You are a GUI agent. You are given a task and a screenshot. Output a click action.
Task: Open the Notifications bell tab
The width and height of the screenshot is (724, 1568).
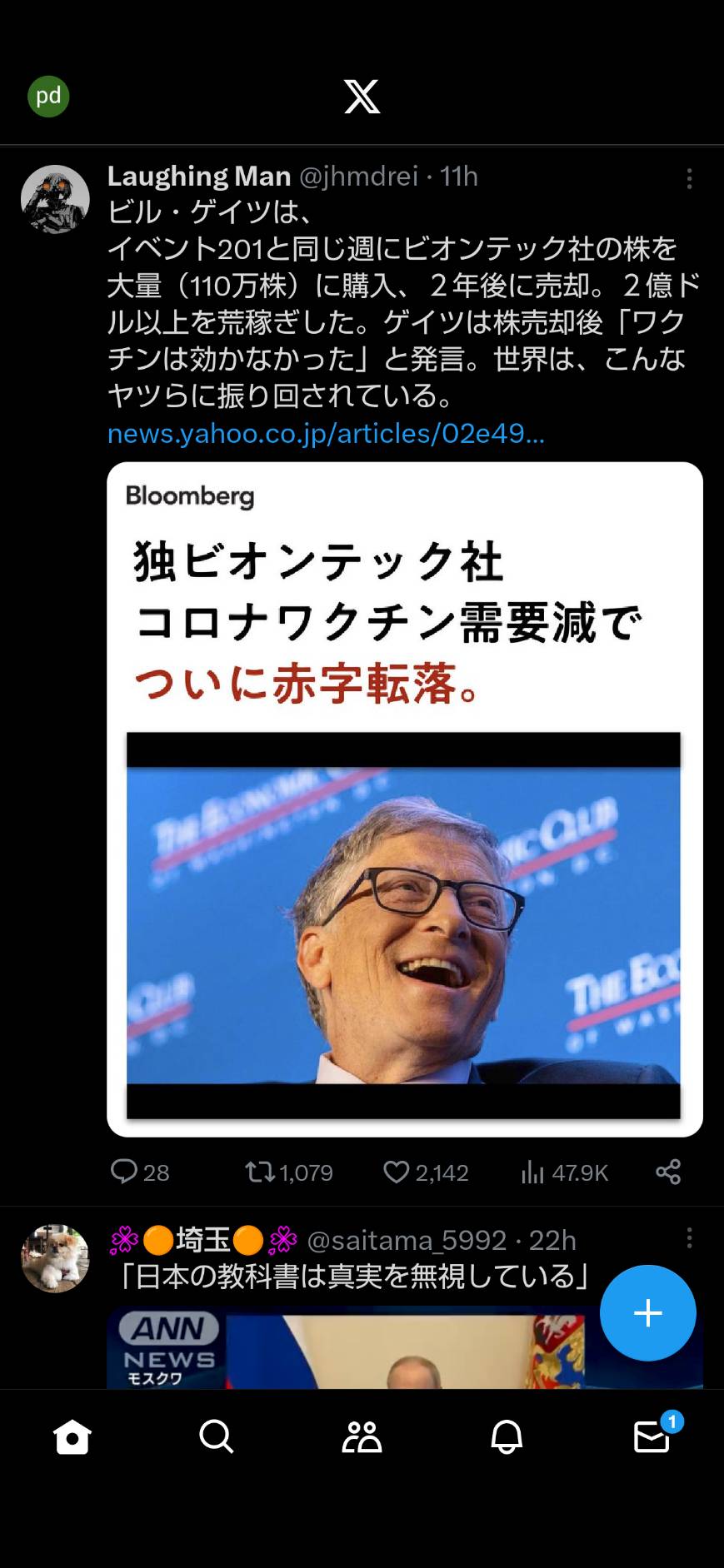coord(507,1436)
